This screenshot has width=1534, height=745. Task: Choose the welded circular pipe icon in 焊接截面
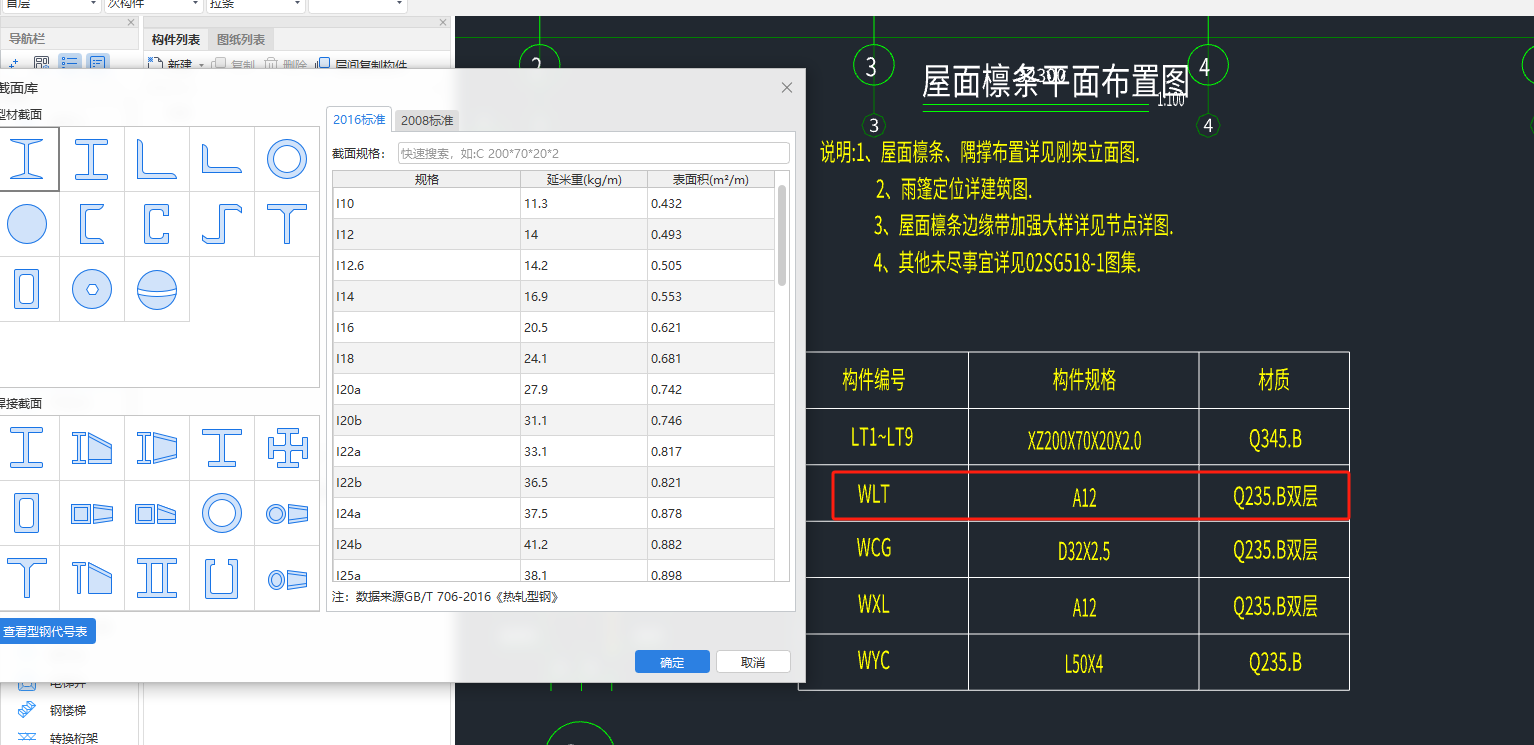coord(222,513)
